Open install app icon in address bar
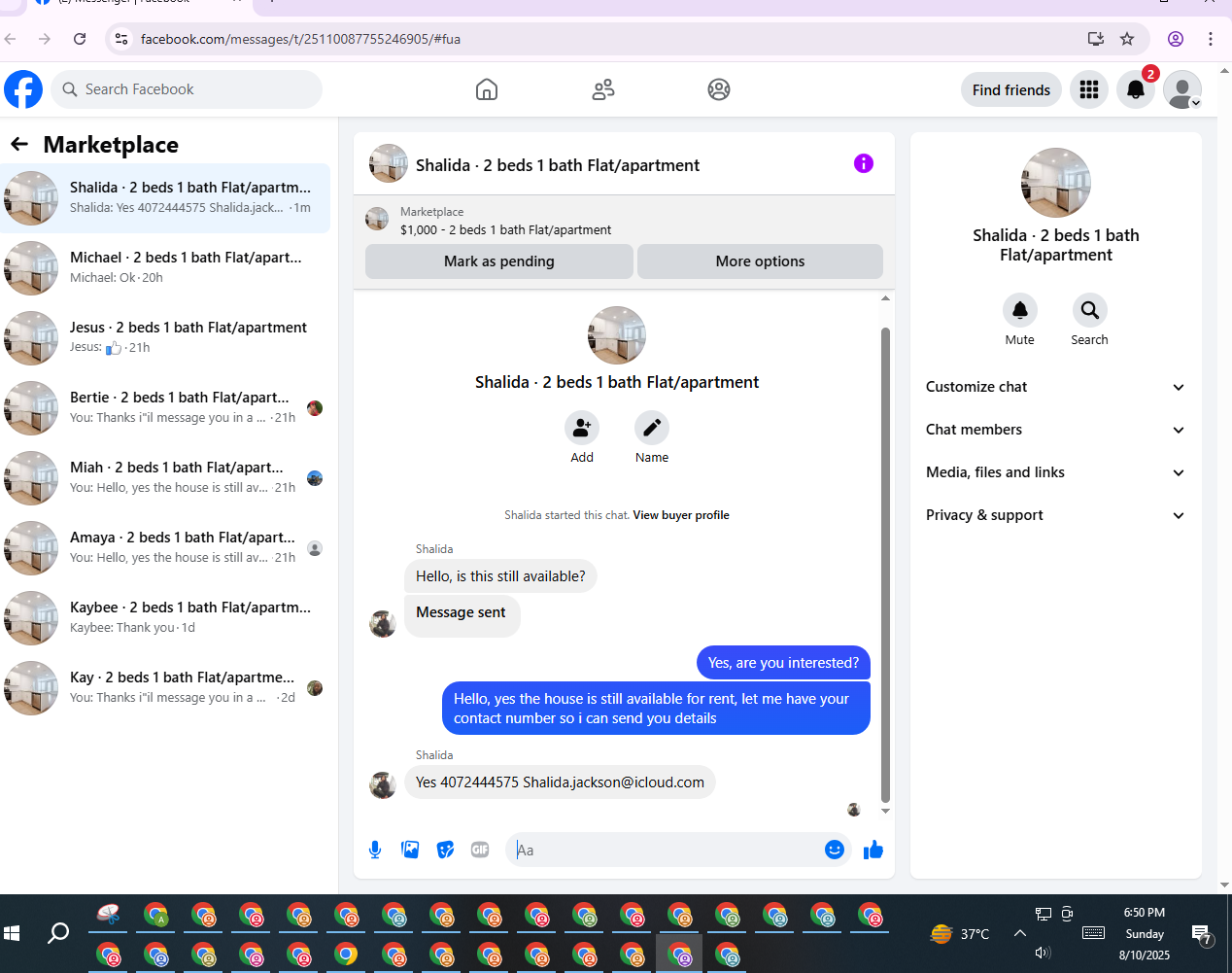1232x973 pixels. click(x=1096, y=39)
